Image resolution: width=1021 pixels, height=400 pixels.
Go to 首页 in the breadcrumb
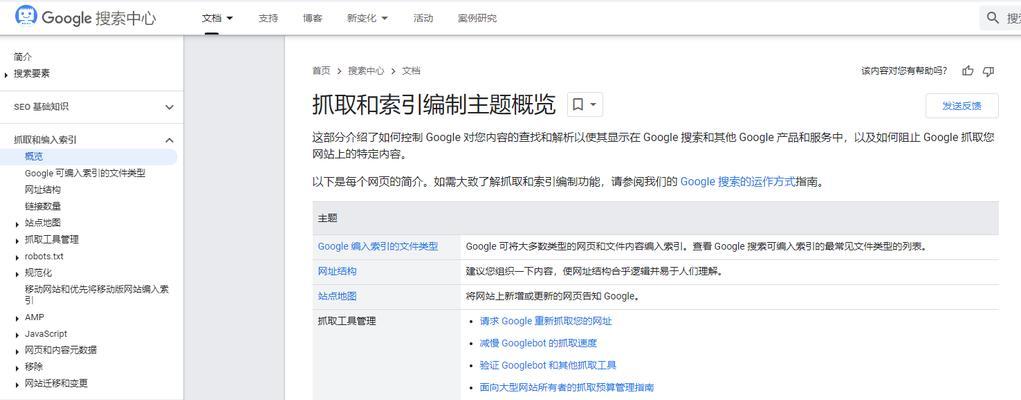point(321,71)
